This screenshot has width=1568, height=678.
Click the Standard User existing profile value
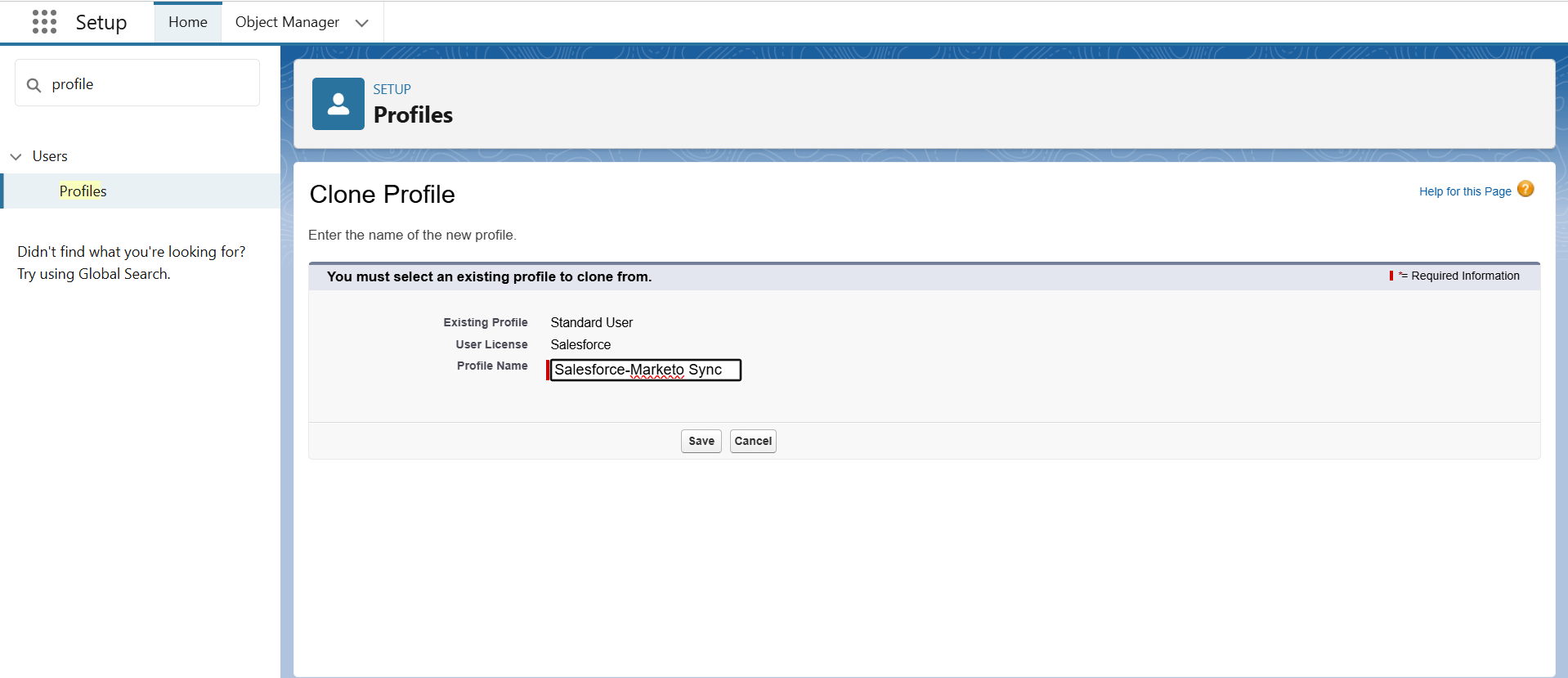point(591,322)
